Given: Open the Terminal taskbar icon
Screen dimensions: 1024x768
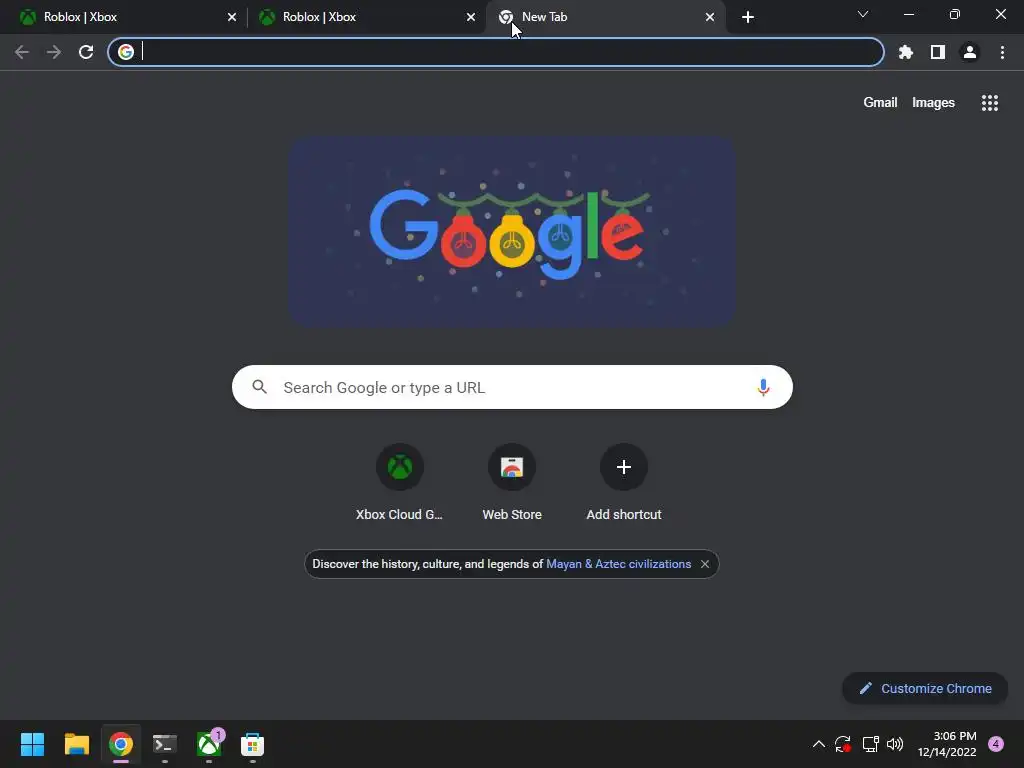Looking at the screenshot, I should [165, 744].
